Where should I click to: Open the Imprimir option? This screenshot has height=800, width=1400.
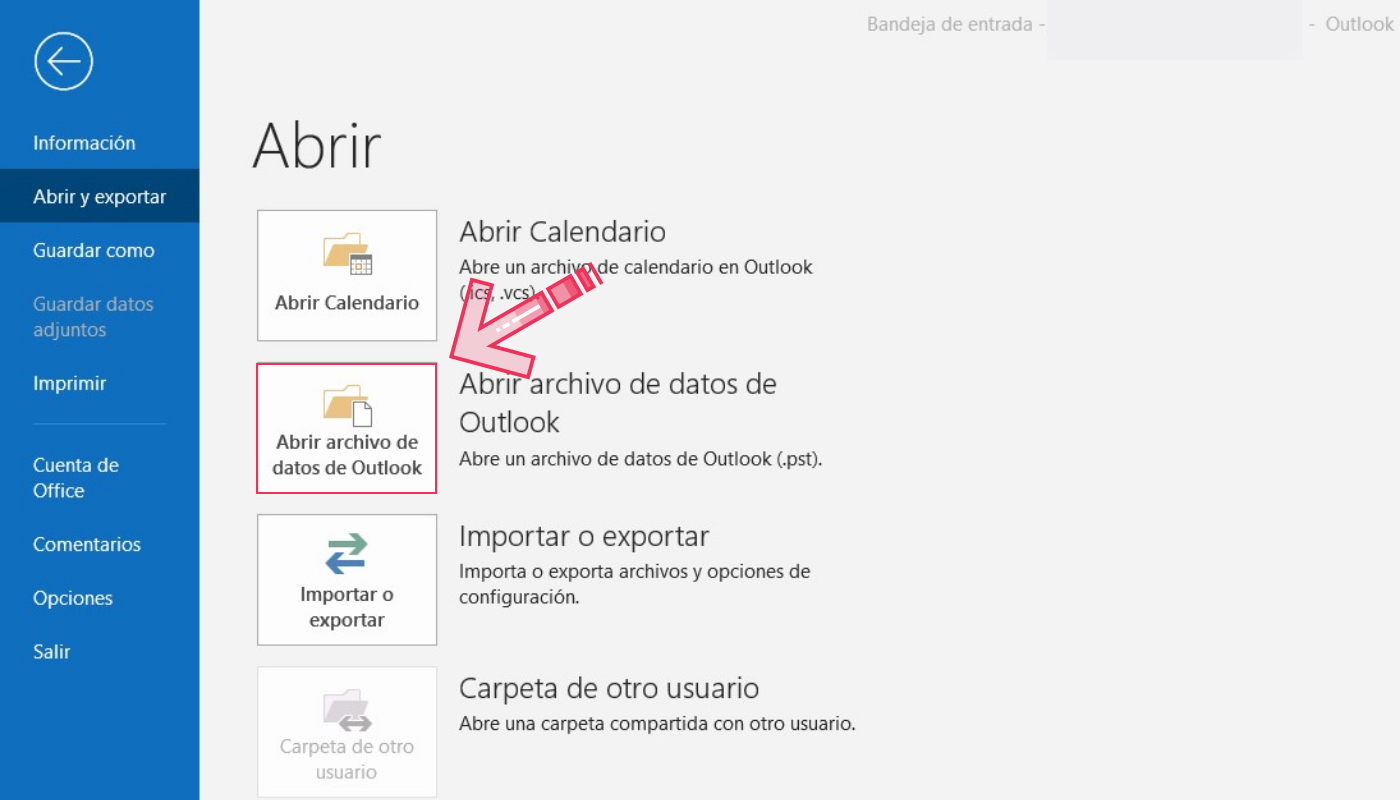point(70,384)
